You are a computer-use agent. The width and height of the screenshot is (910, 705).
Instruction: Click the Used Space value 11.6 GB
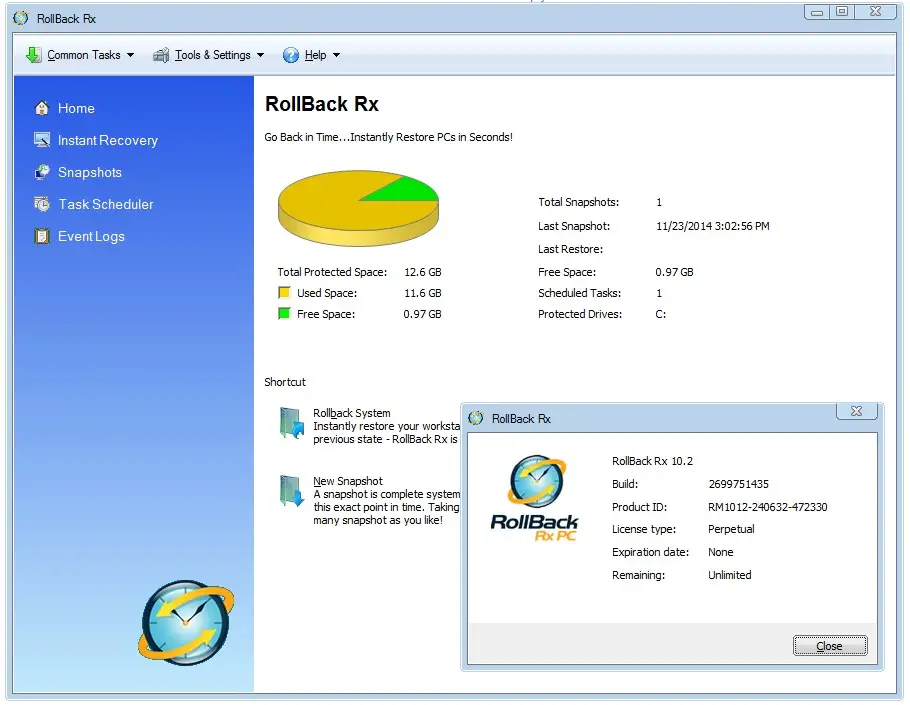(422, 293)
